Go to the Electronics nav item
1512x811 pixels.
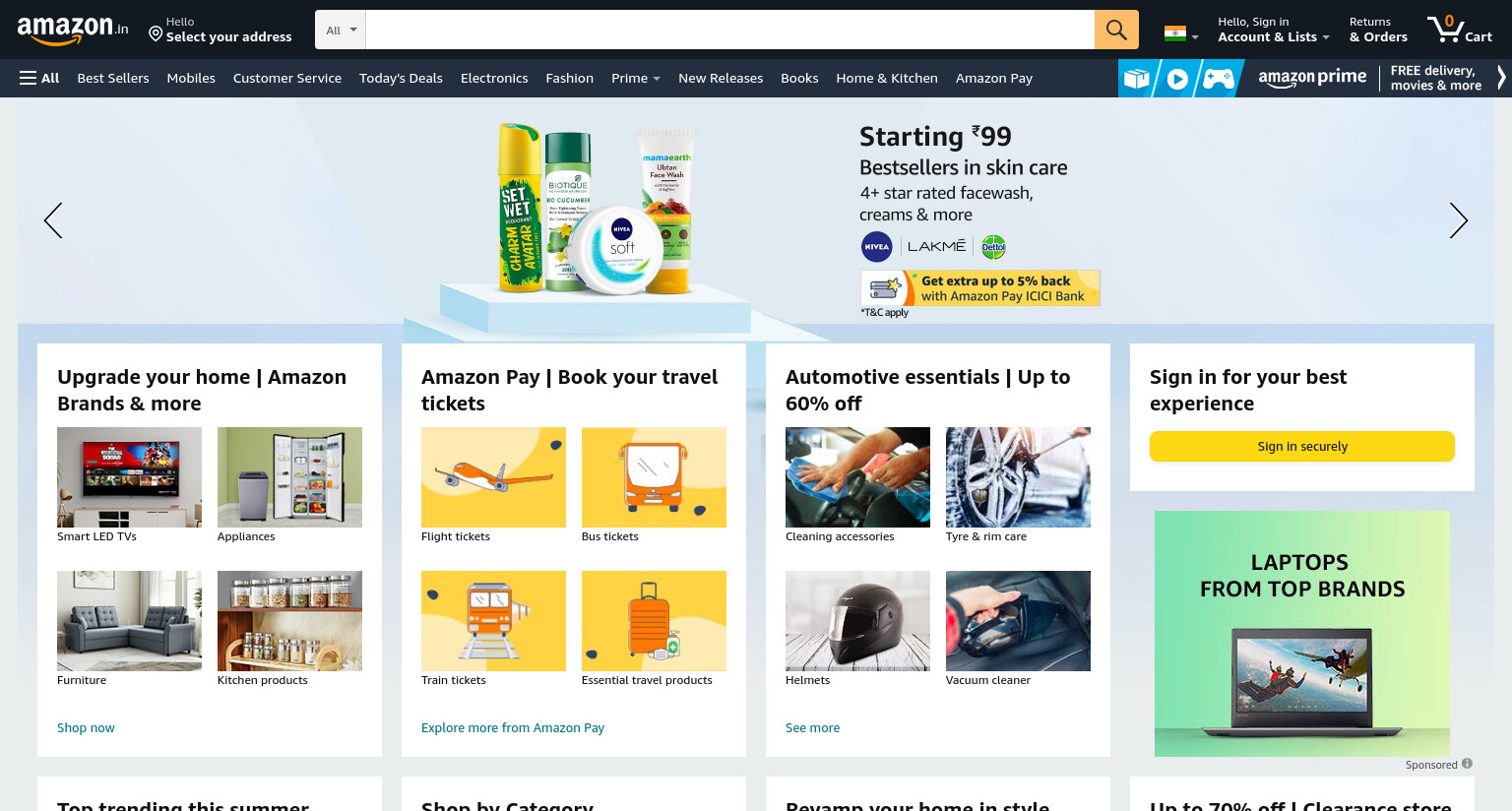(x=494, y=78)
